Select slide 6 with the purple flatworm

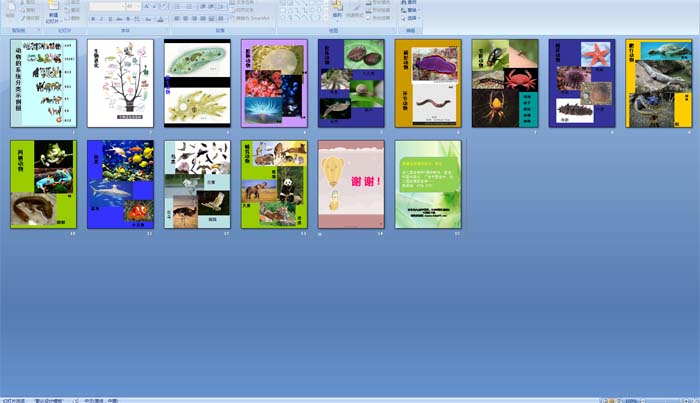coord(428,83)
